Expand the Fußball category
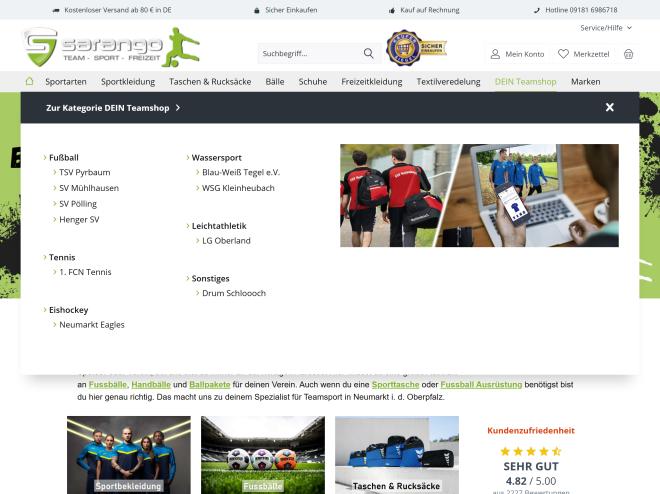Viewport: 660px width, 494px height. [63, 157]
